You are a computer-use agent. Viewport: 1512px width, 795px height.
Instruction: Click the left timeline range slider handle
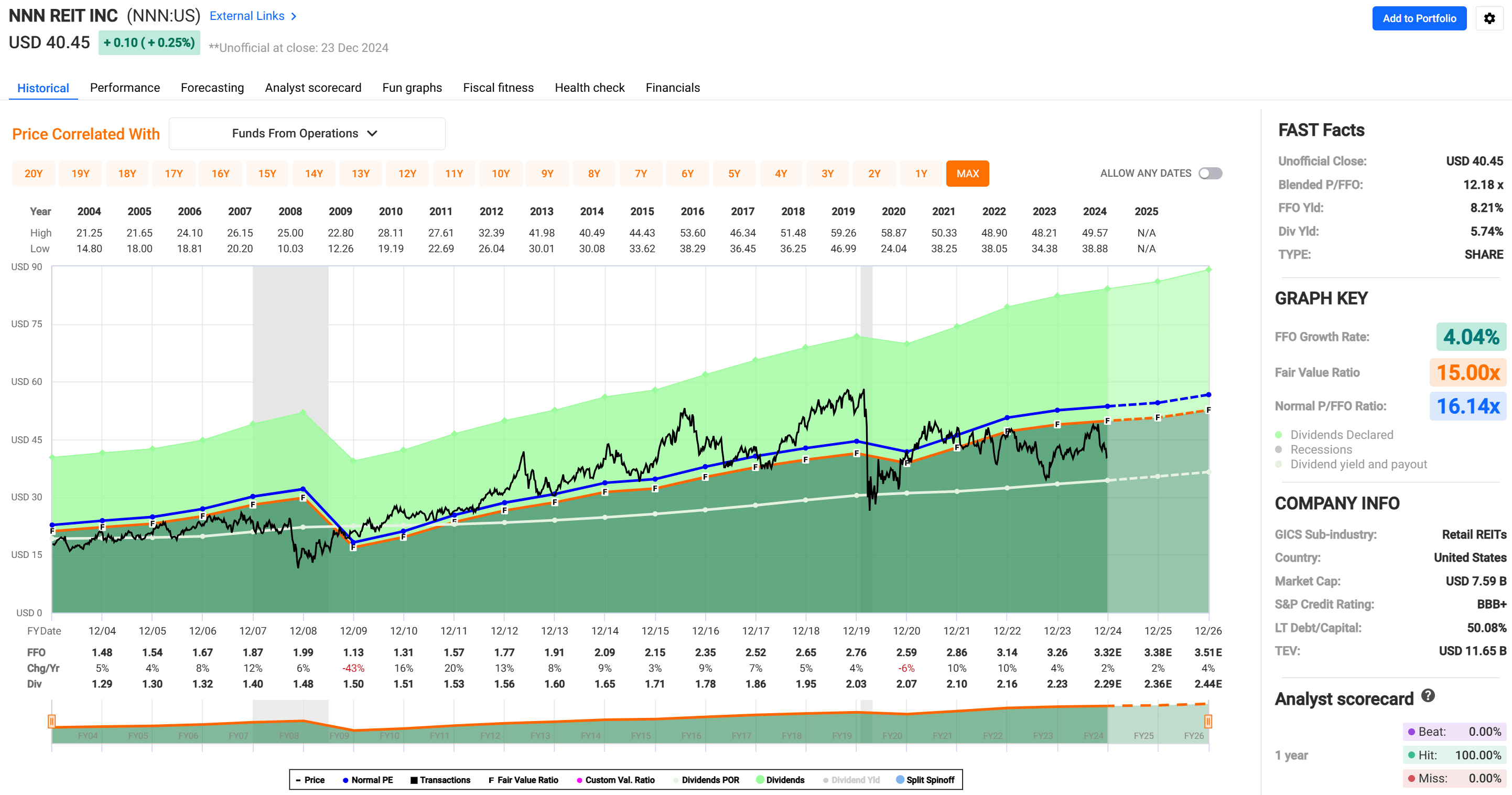tap(52, 721)
